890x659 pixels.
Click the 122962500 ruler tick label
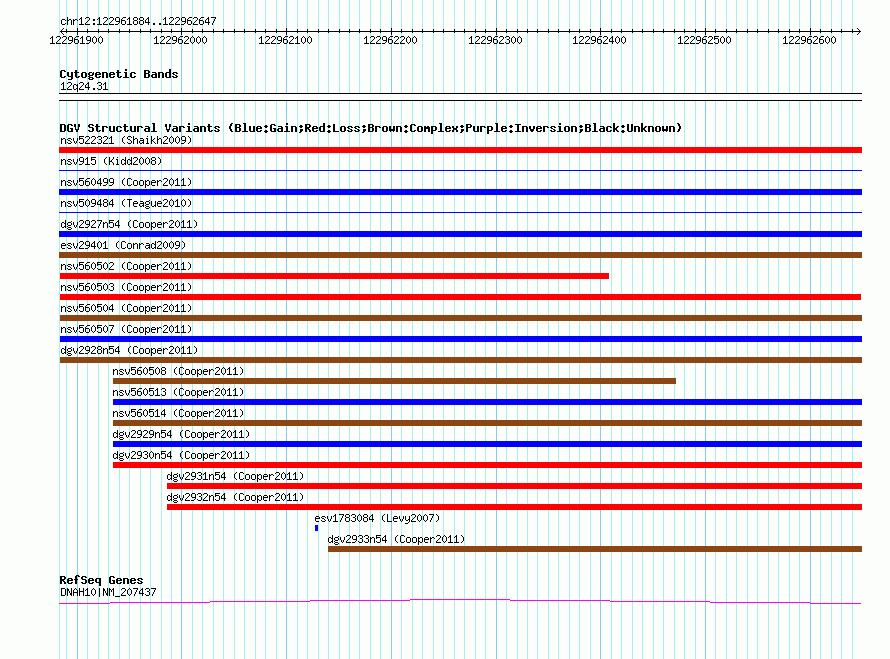(704, 40)
